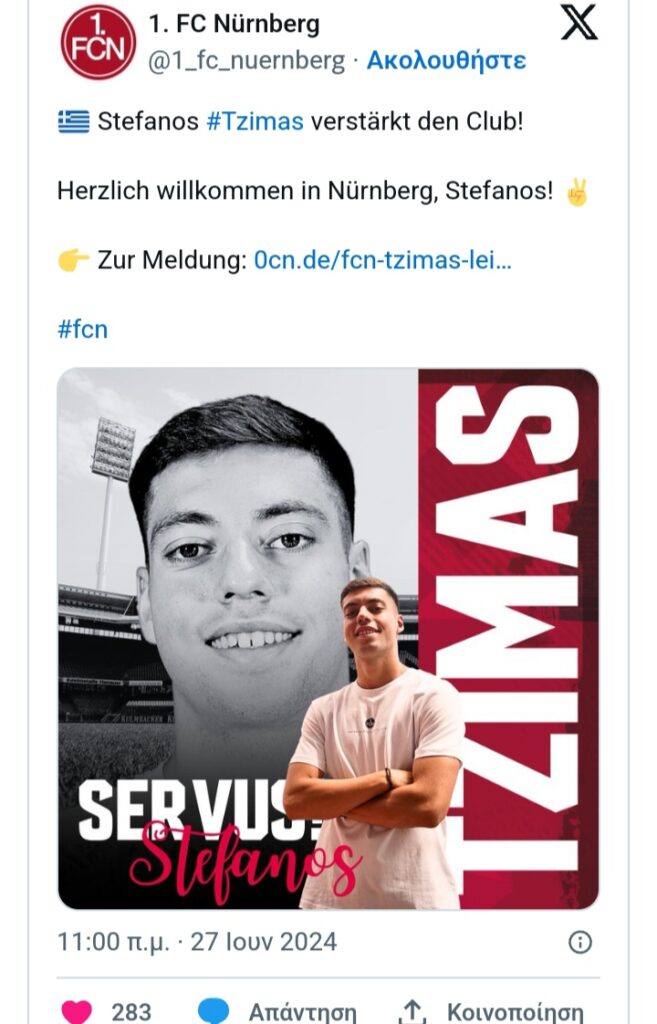Click the 'Herzlich willkommen in Nürnberg' text line
The height and width of the screenshot is (1024, 657).
point(305,191)
